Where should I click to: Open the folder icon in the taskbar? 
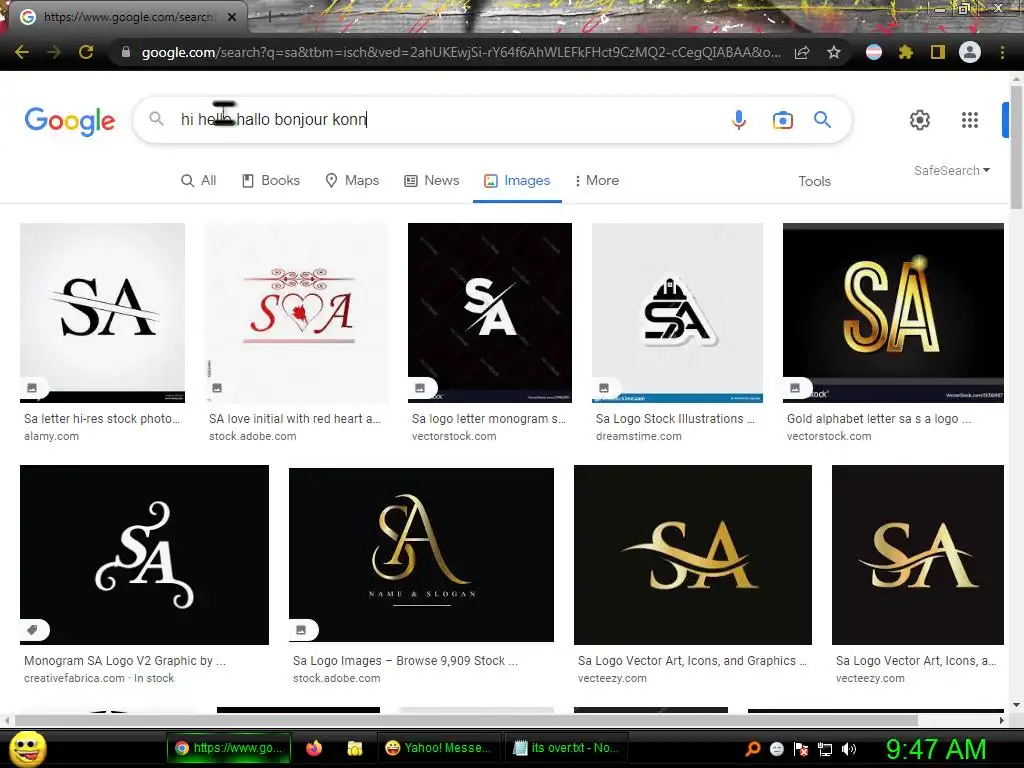point(355,748)
